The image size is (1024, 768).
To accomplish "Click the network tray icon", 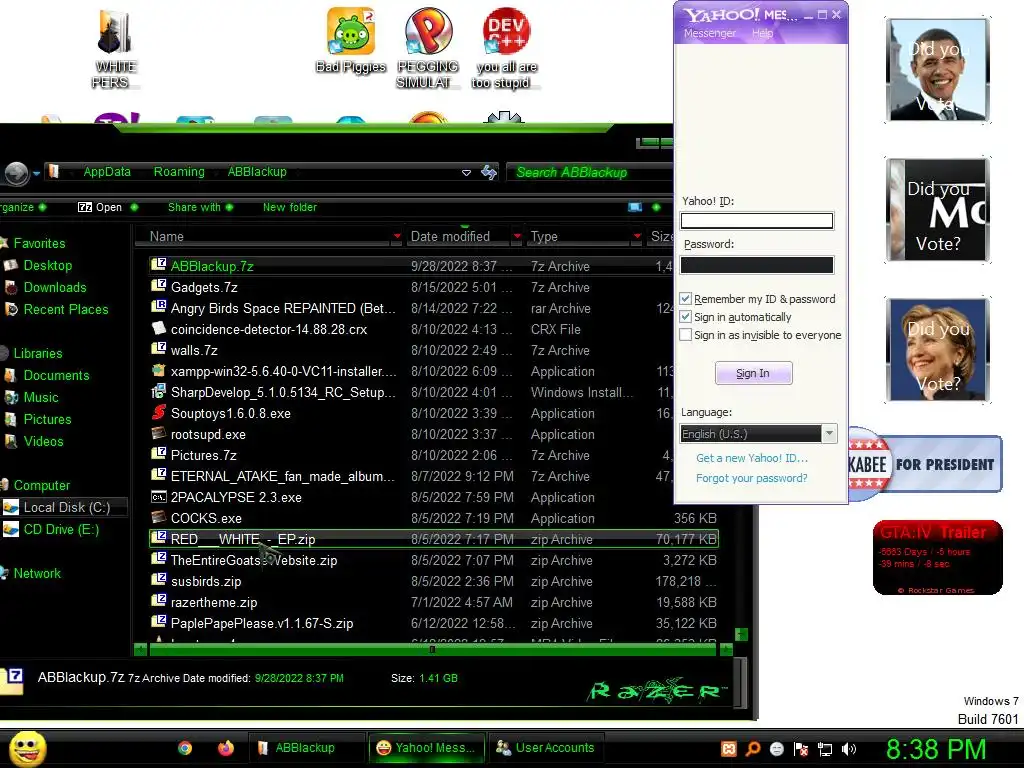I will point(825,749).
